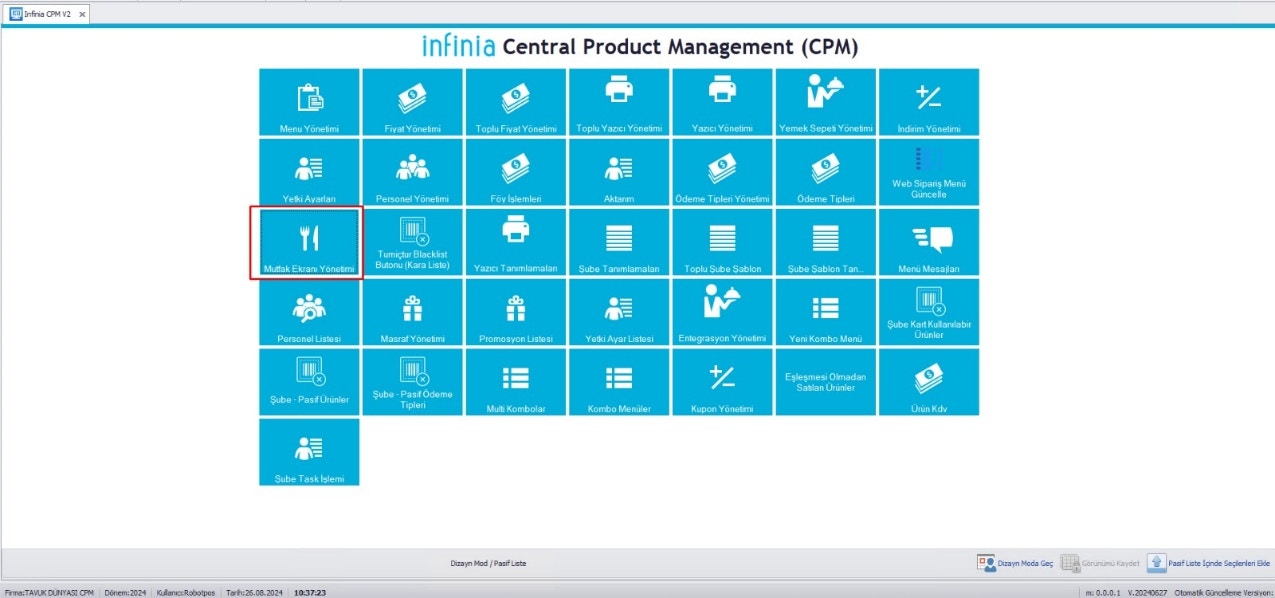The image size is (1275, 598).
Task: Open the Masraf Yönetimi tile
Action: click(412, 312)
